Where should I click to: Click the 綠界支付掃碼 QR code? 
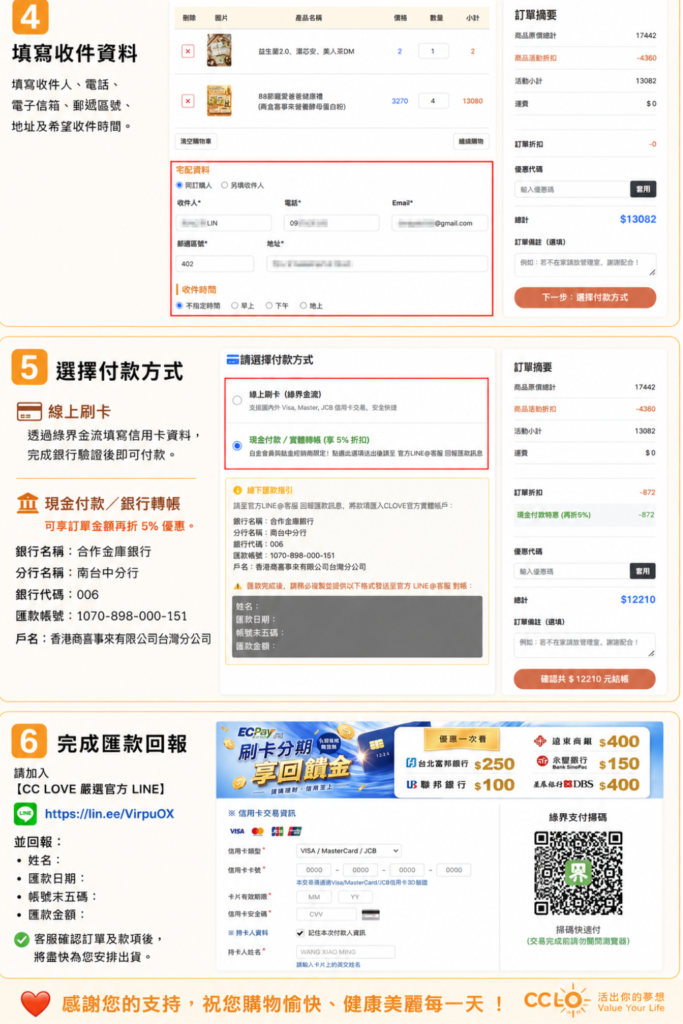pyautogui.click(x=578, y=872)
